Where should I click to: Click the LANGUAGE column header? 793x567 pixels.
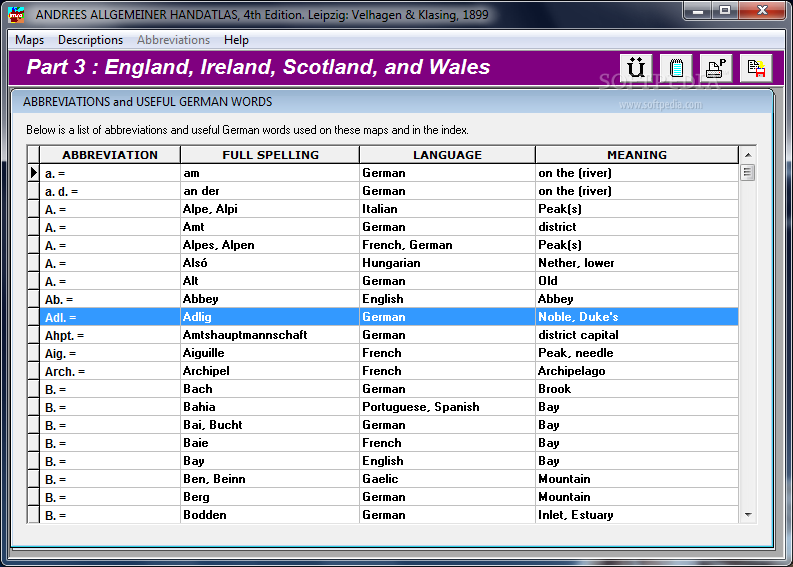pos(447,155)
